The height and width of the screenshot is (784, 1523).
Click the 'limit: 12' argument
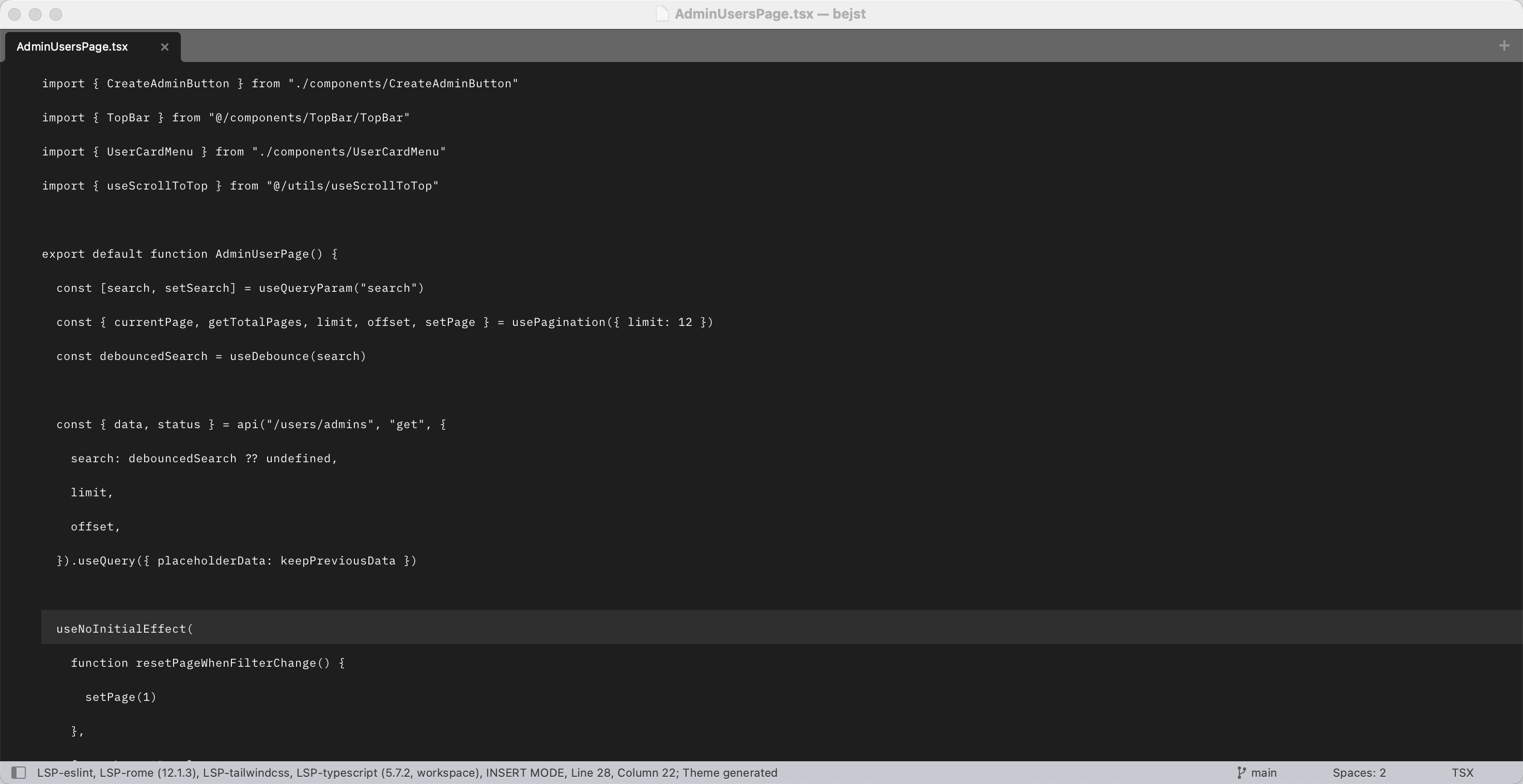[x=660, y=322]
